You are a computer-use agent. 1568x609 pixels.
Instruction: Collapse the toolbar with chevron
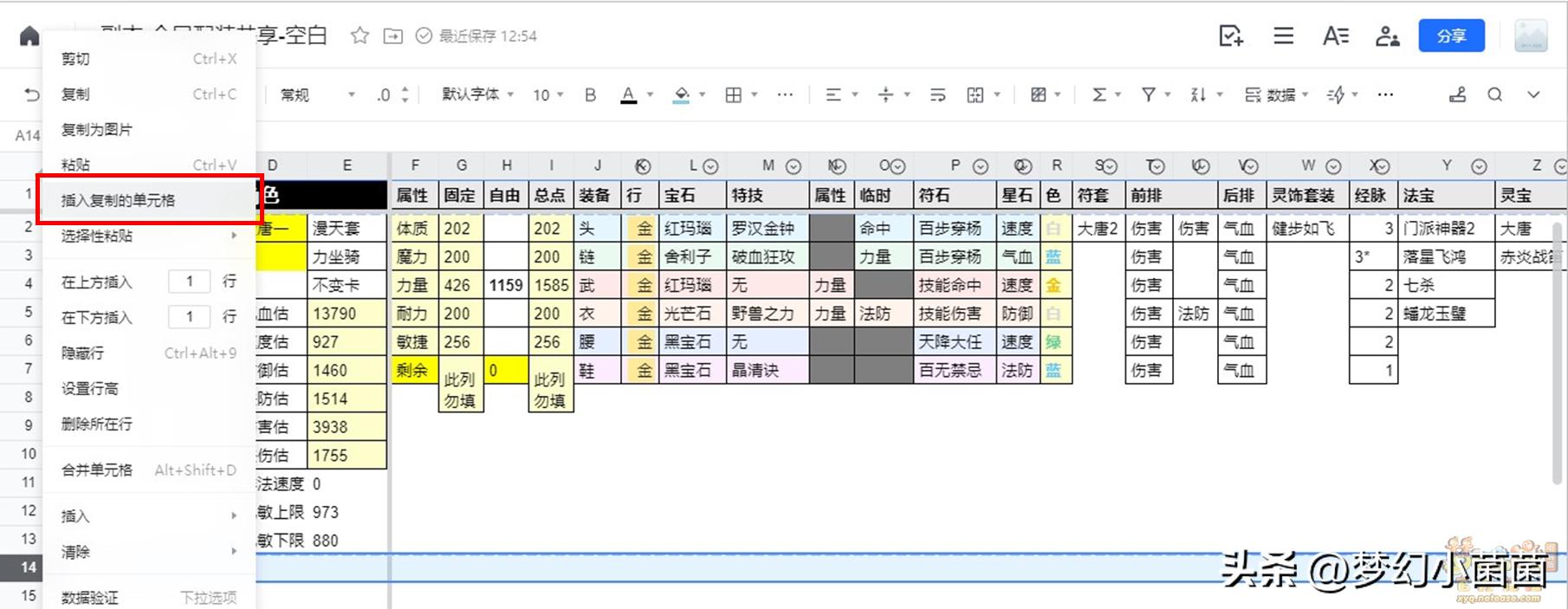click(x=1533, y=94)
